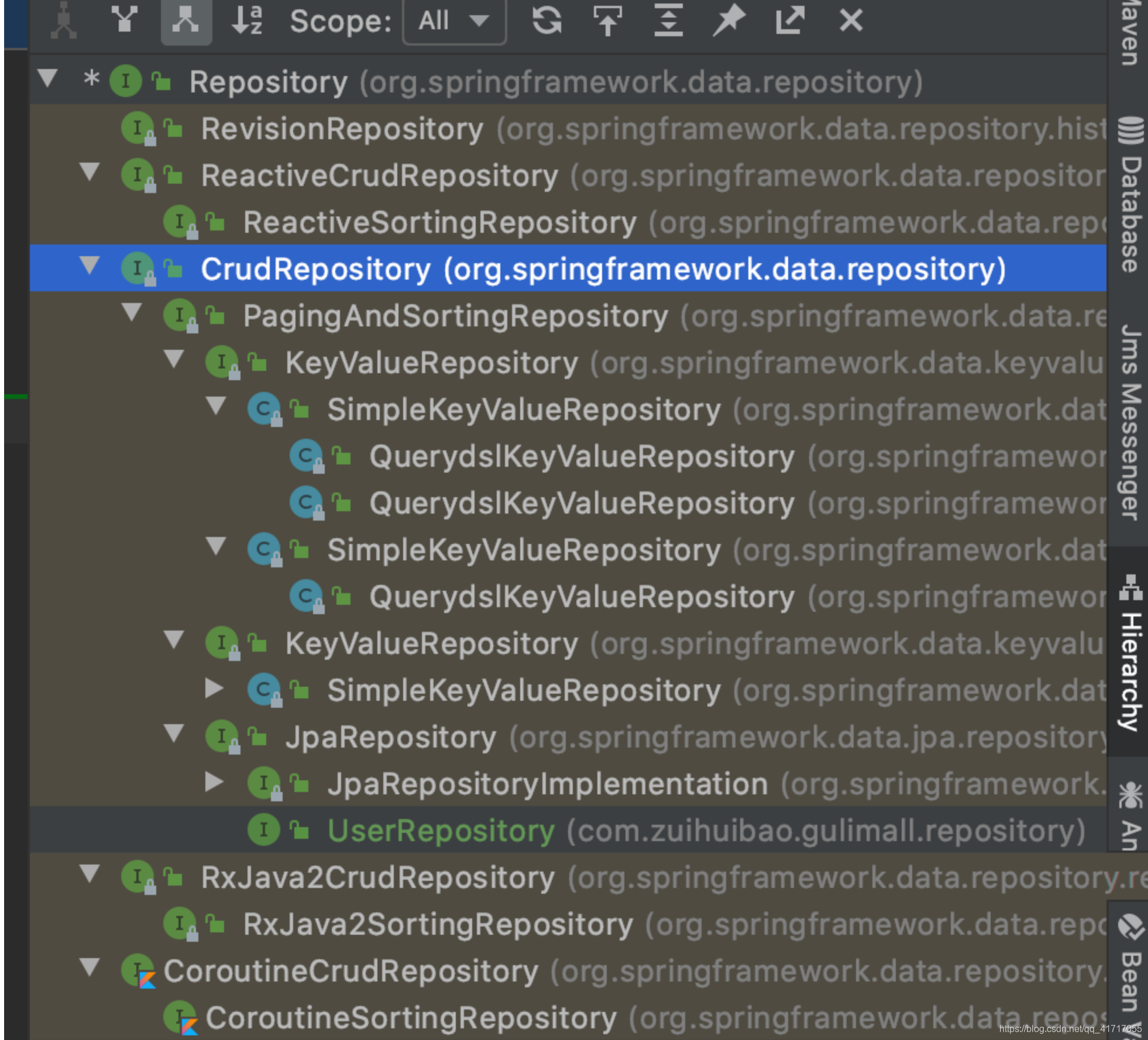Screen dimensions: 1148x1040
Task: Expand the JpaRepositoryImplementation node
Action: [x=215, y=782]
